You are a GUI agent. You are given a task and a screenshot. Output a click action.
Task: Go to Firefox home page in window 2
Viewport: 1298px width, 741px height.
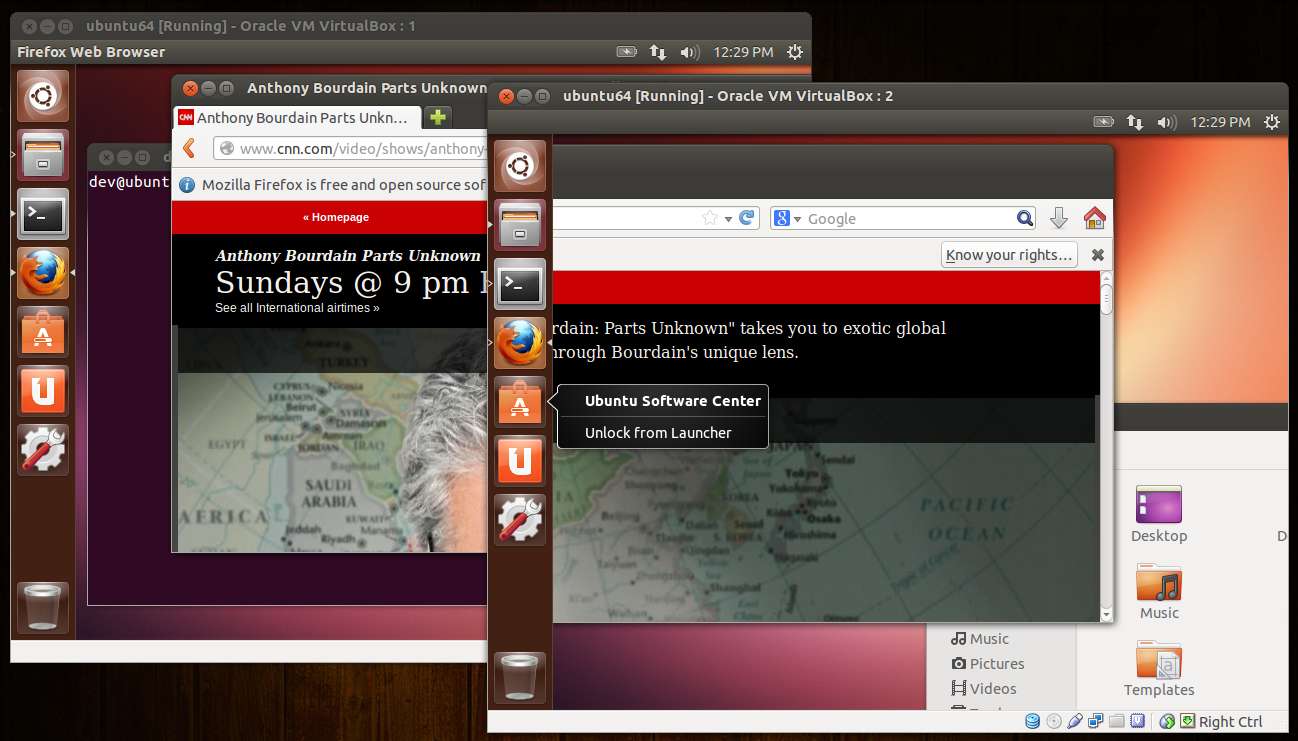(1095, 218)
